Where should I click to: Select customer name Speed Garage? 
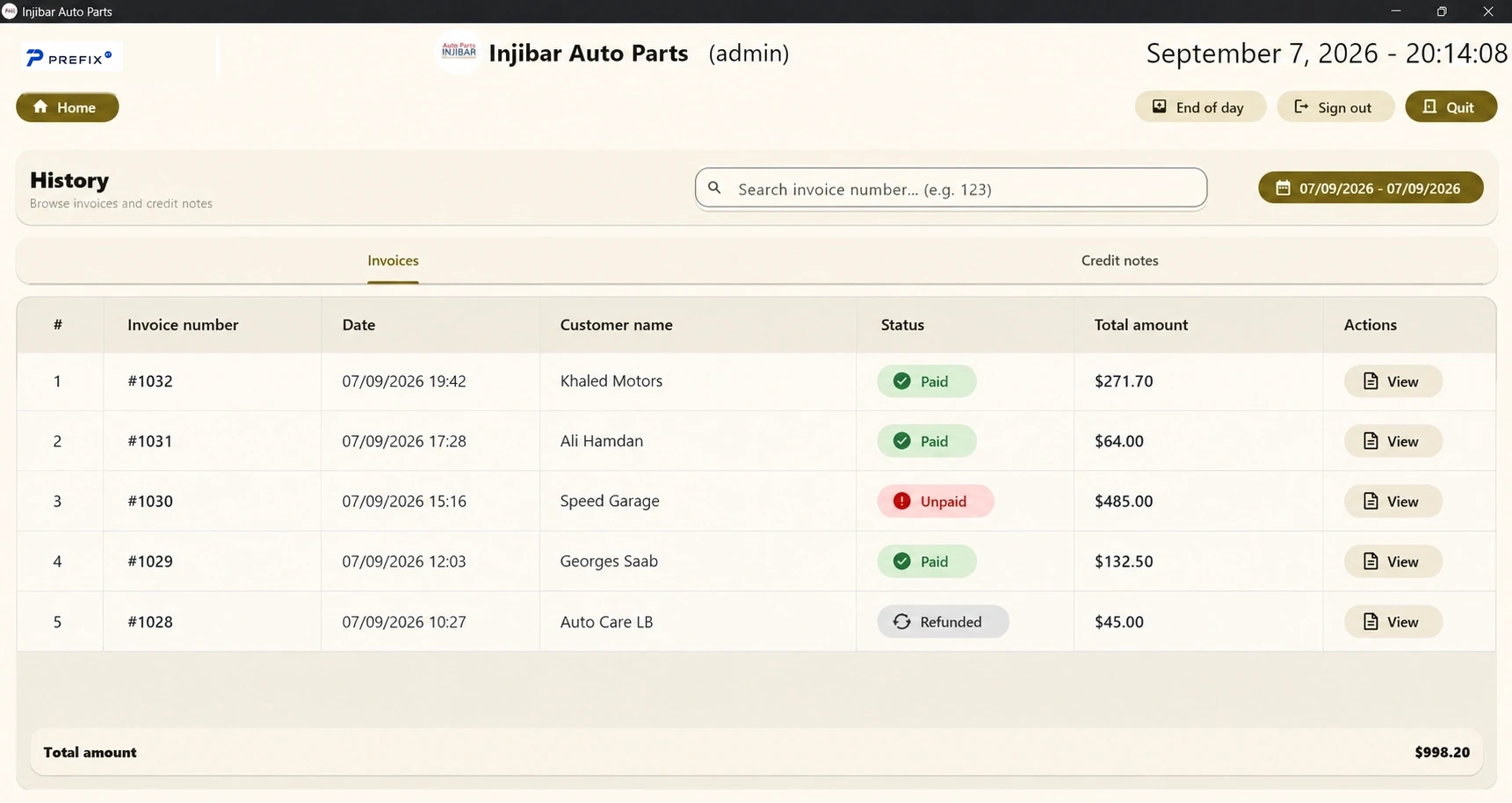(x=610, y=501)
